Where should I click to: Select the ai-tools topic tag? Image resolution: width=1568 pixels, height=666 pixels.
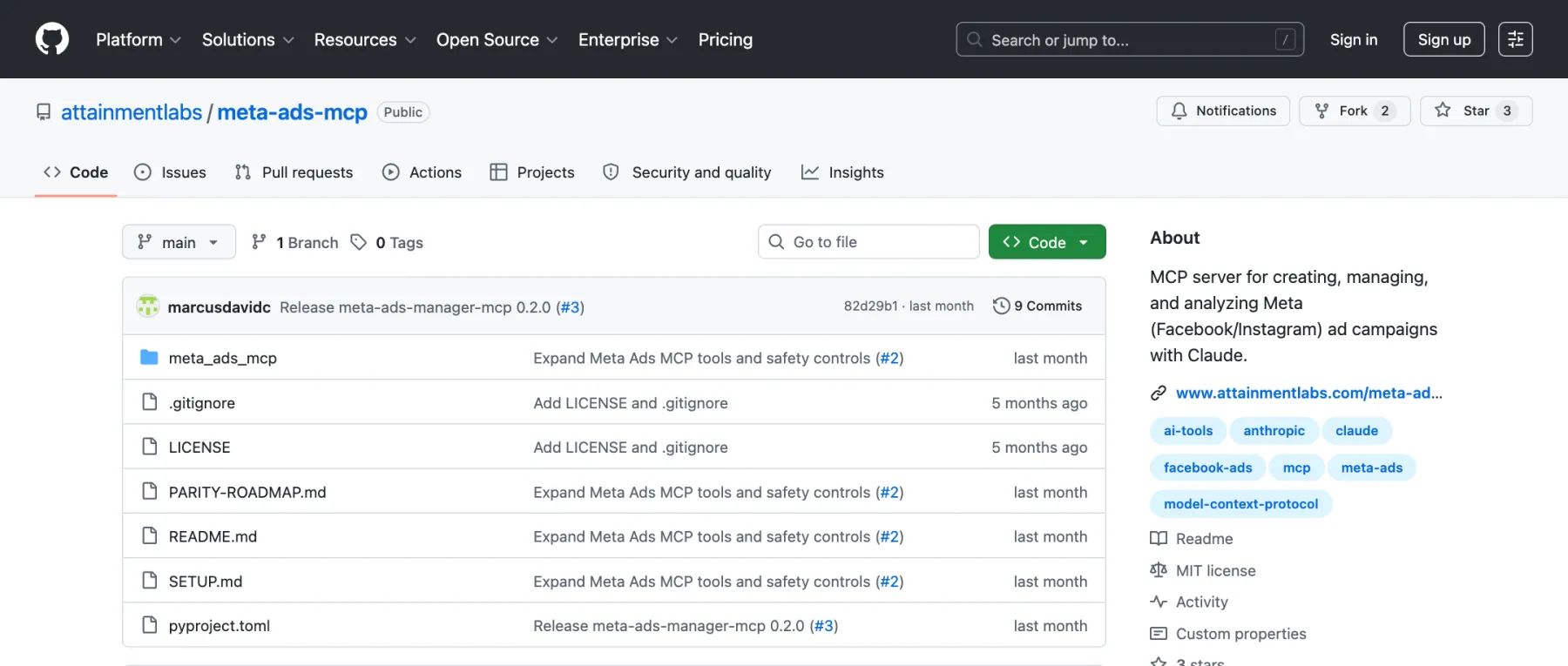1188,431
